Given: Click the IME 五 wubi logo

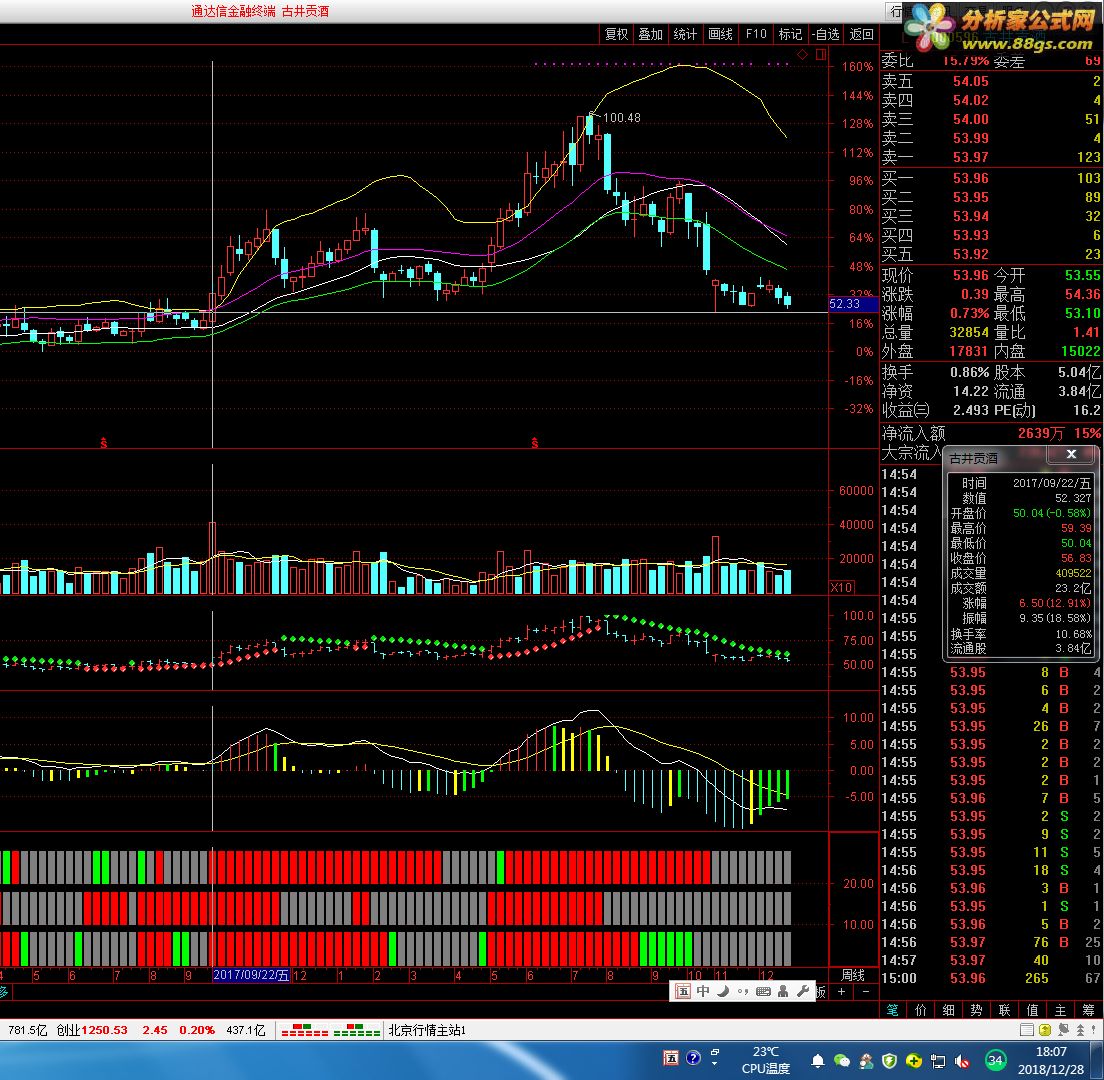Looking at the screenshot, I should point(682,991).
